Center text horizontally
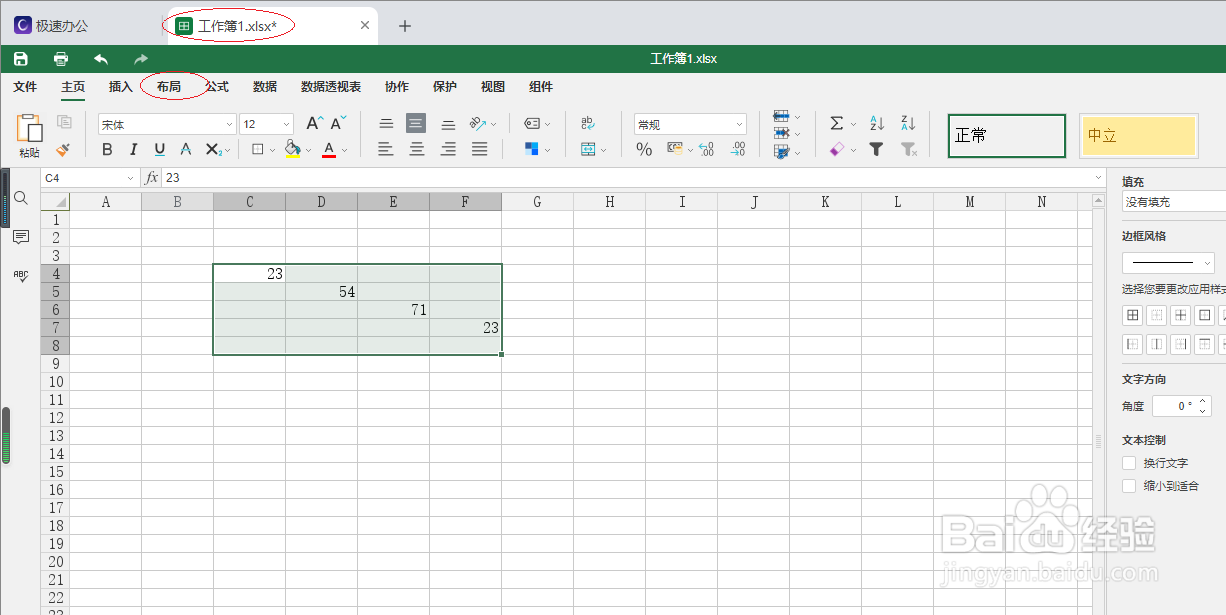The width and height of the screenshot is (1226, 615). (417, 149)
